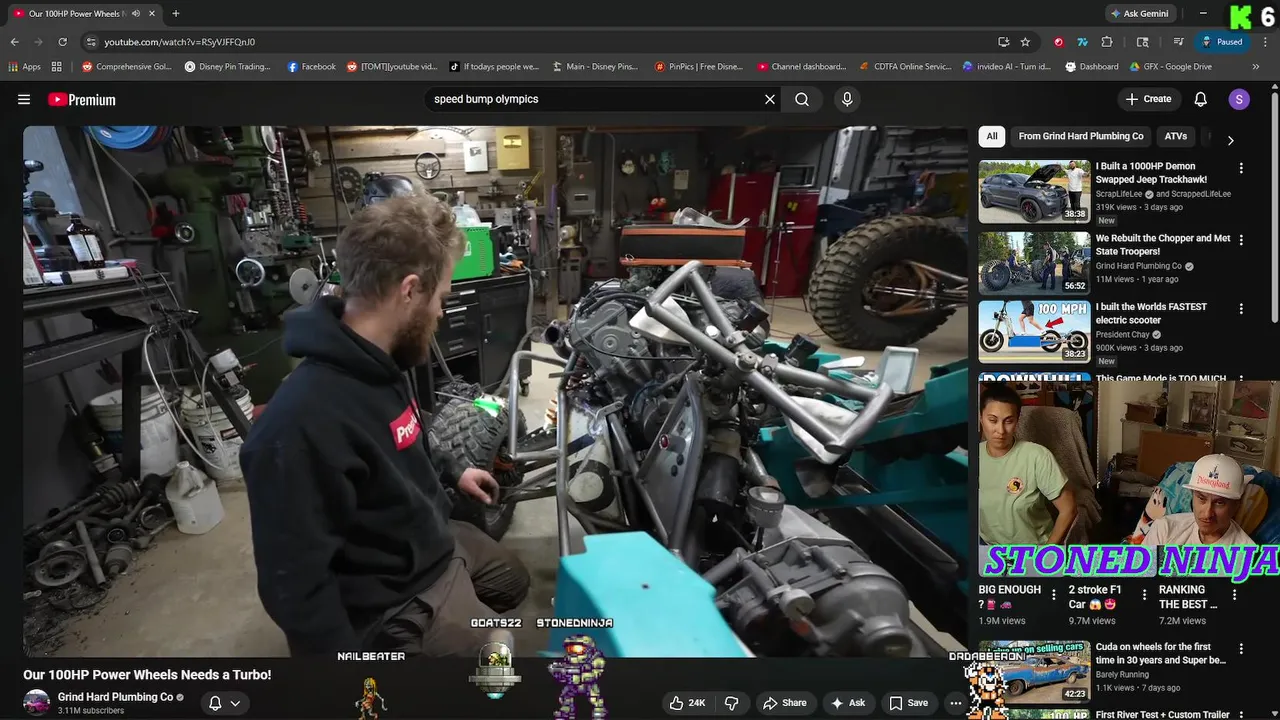Open the account avatar menu
Screen dimensions: 1280x720
click(x=1239, y=99)
